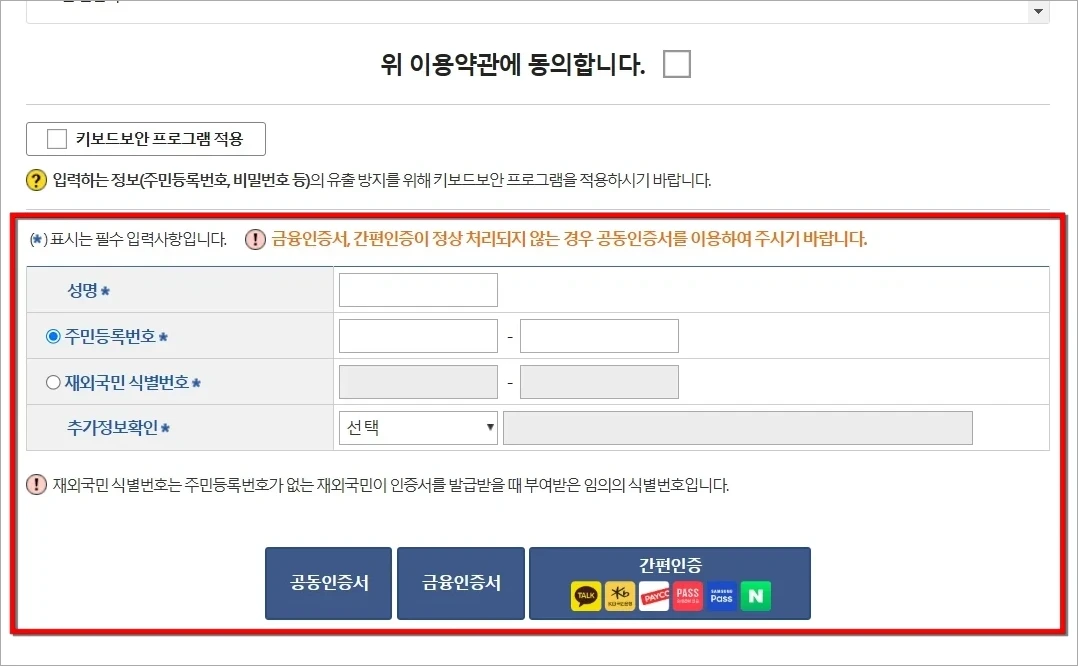Select the PASS authentication icon
Image resolution: width=1078 pixels, height=666 pixels.
coord(687,595)
